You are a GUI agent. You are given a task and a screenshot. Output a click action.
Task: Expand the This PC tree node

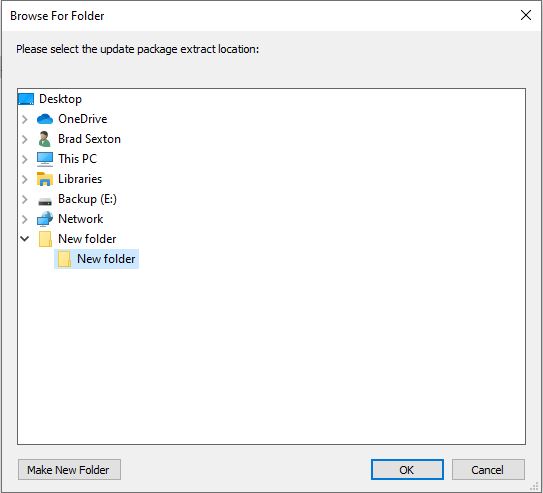(25, 159)
